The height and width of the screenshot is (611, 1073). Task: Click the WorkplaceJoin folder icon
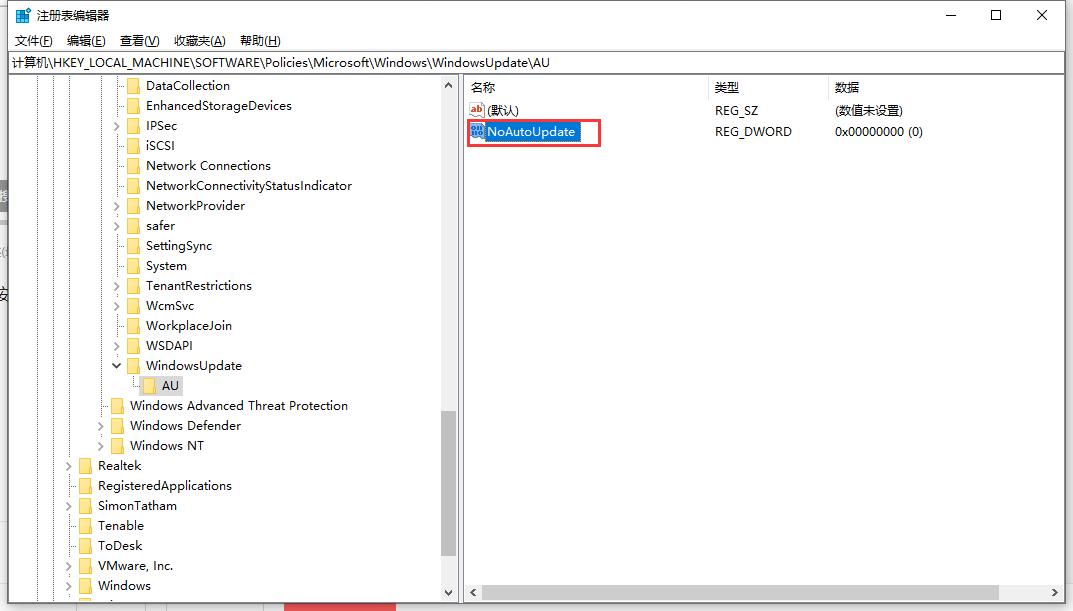pyautogui.click(x=133, y=326)
